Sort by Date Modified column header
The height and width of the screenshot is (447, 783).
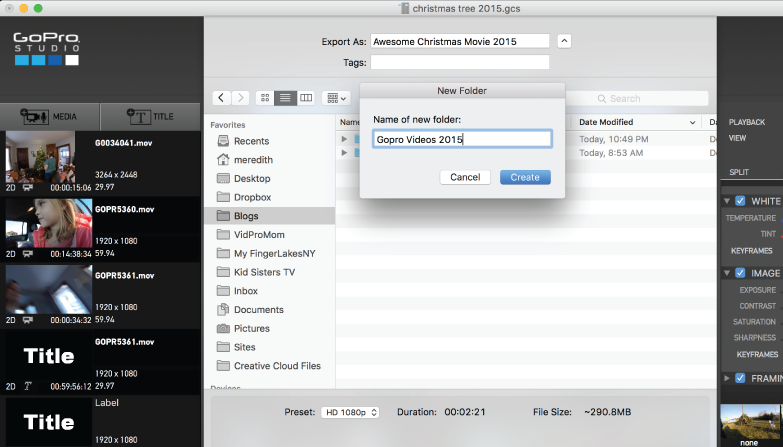click(637, 122)
